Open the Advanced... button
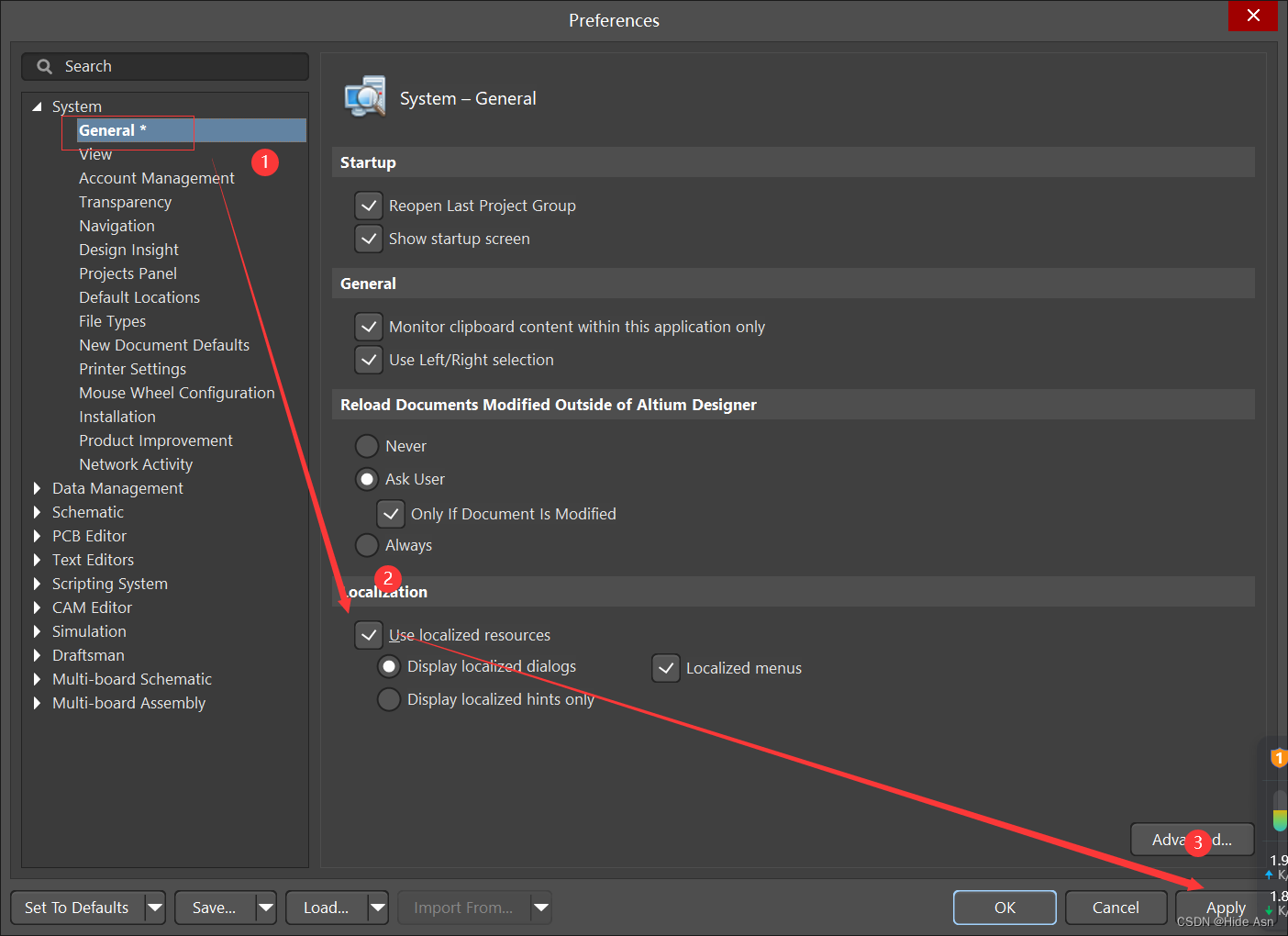The width and height of the screenshot is (1288, 936). point(1192,840)
